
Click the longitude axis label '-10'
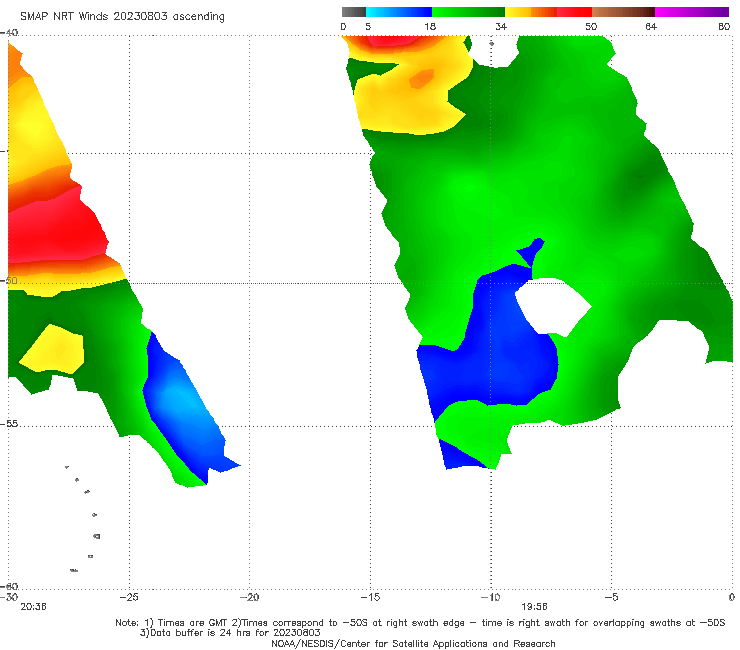point(490,597)
